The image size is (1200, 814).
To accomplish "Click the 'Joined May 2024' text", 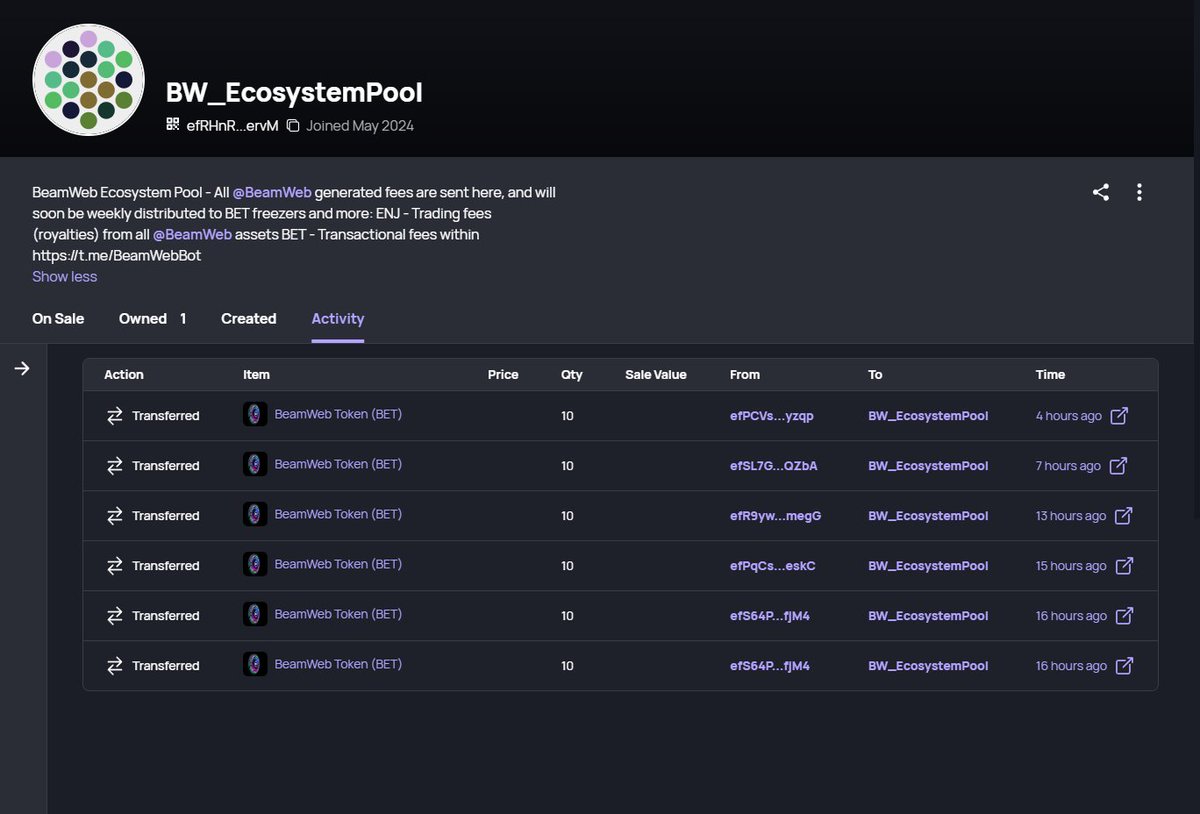I will tap(360, 126).
